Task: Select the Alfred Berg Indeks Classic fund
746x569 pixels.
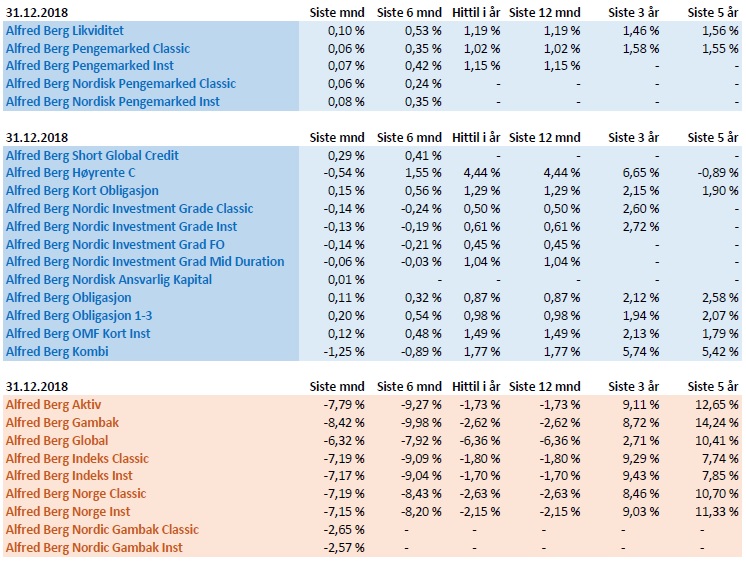Action: [x=77, y=459]
